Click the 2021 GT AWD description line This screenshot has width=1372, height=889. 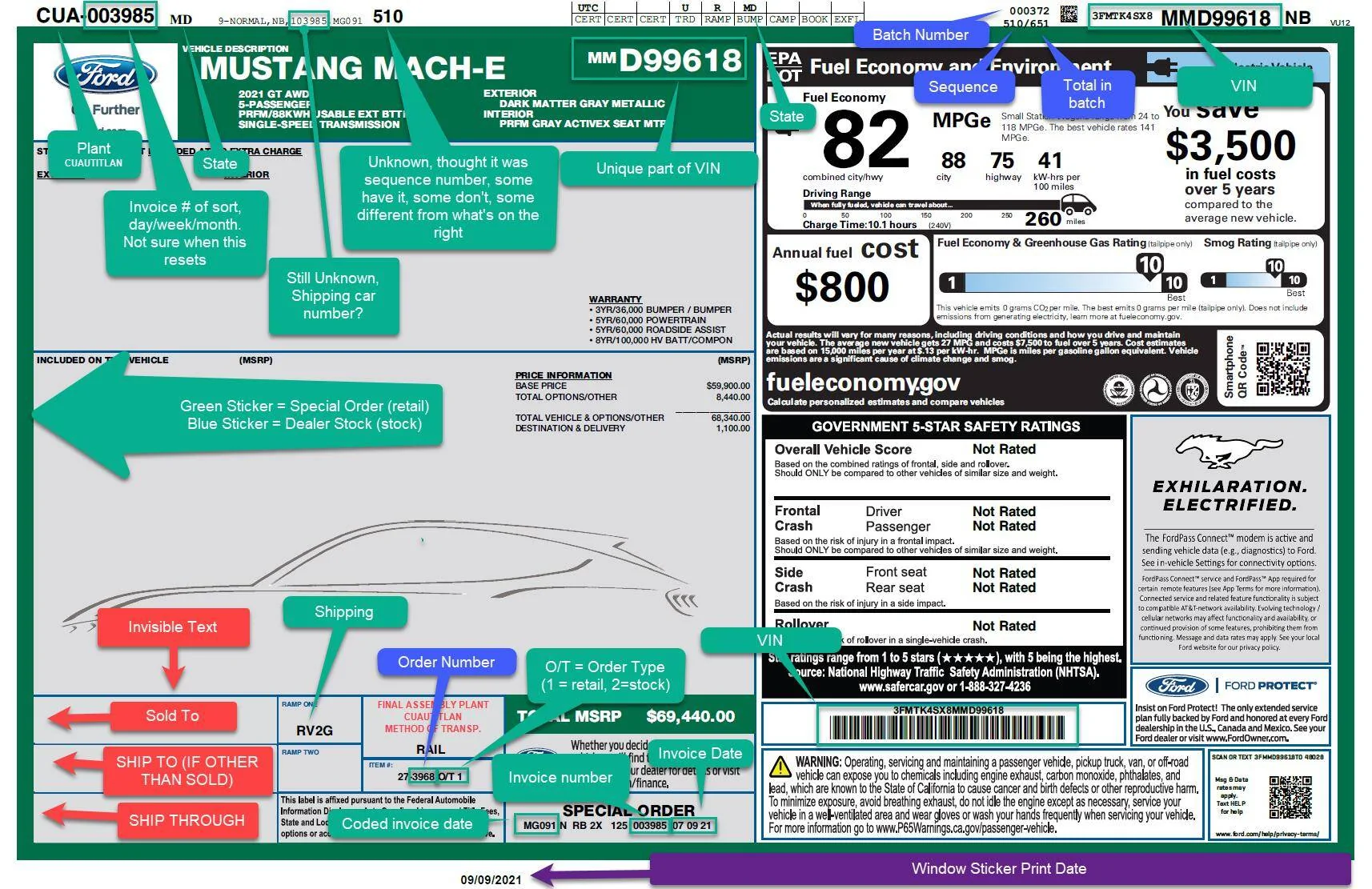point(274,94)
